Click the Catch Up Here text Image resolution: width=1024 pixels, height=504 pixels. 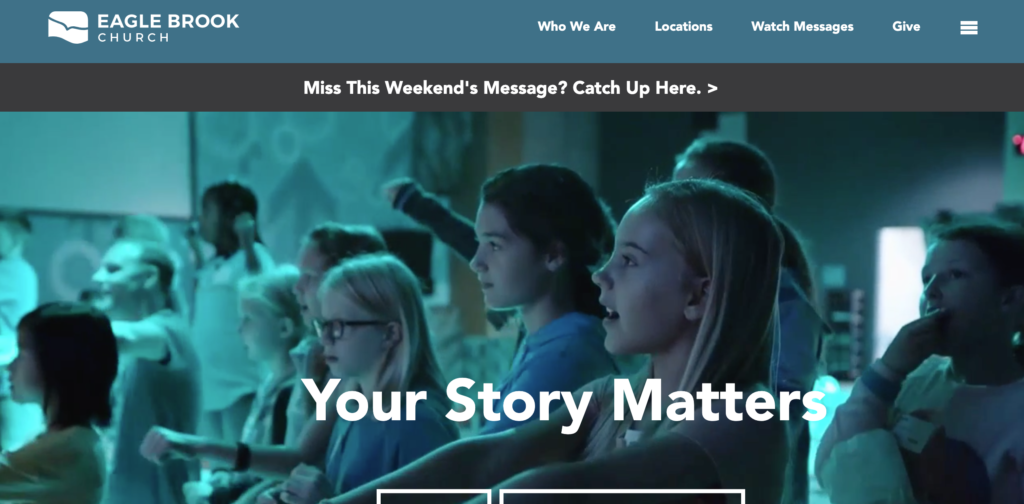point(637,88)
